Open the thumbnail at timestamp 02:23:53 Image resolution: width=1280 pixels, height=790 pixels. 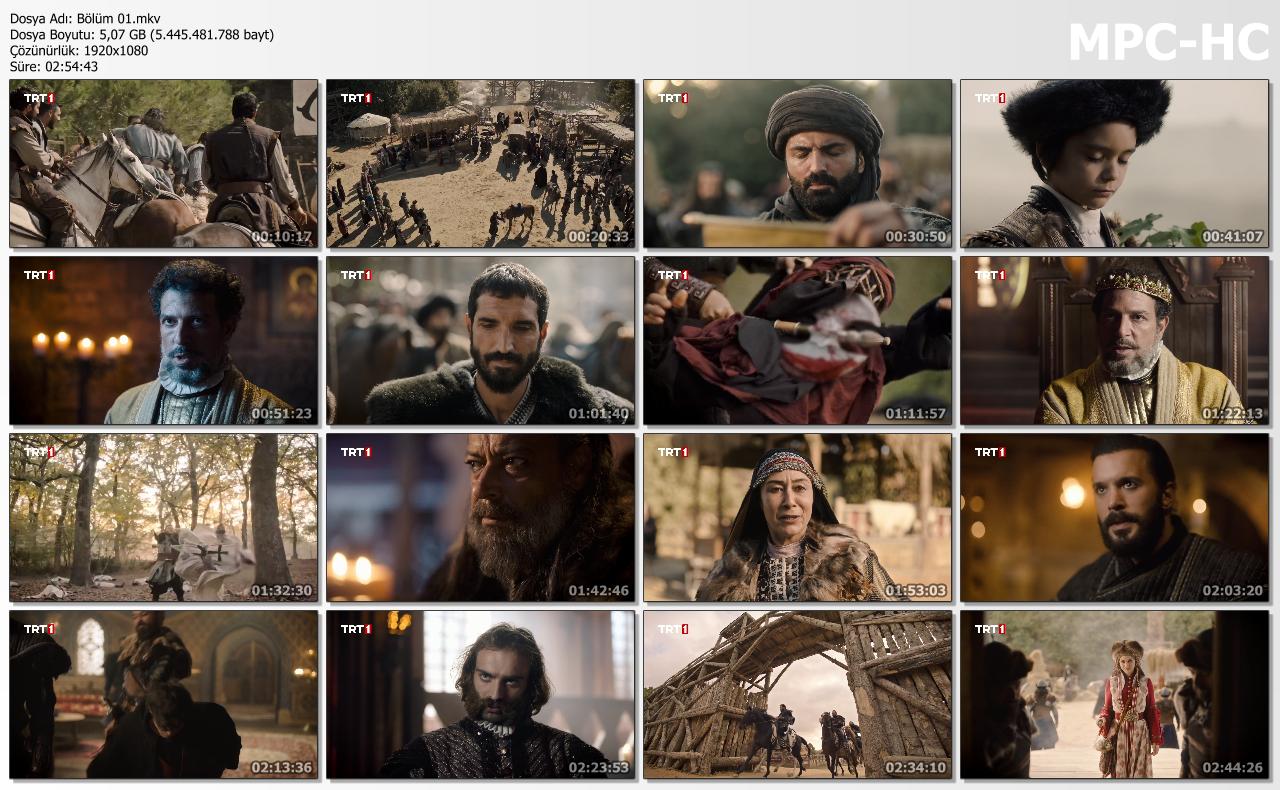click(481, 695)
